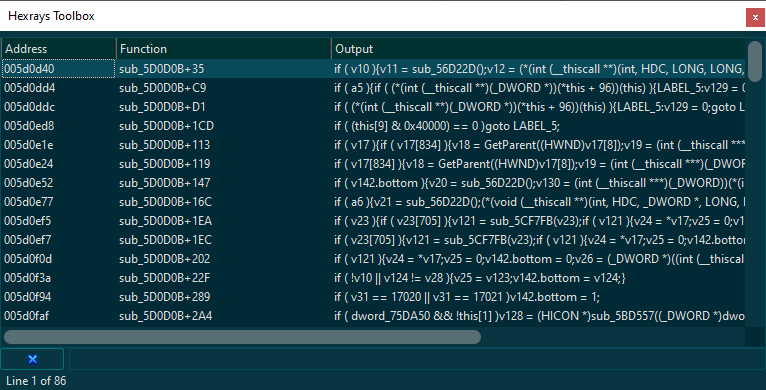Select address 005d0faf

pos(27,316)
